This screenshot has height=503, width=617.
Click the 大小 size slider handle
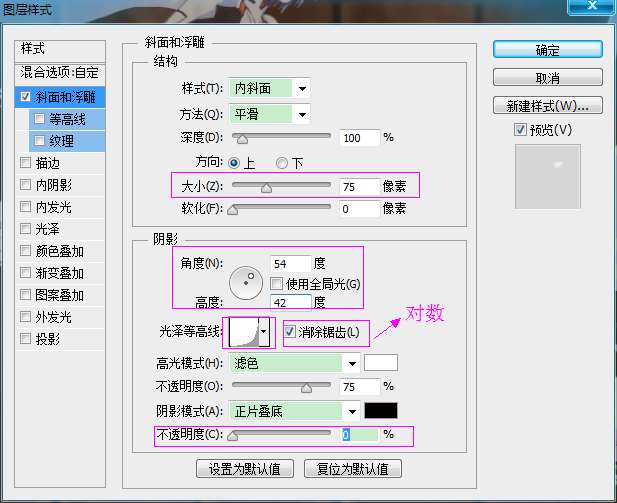pos(266,186)
